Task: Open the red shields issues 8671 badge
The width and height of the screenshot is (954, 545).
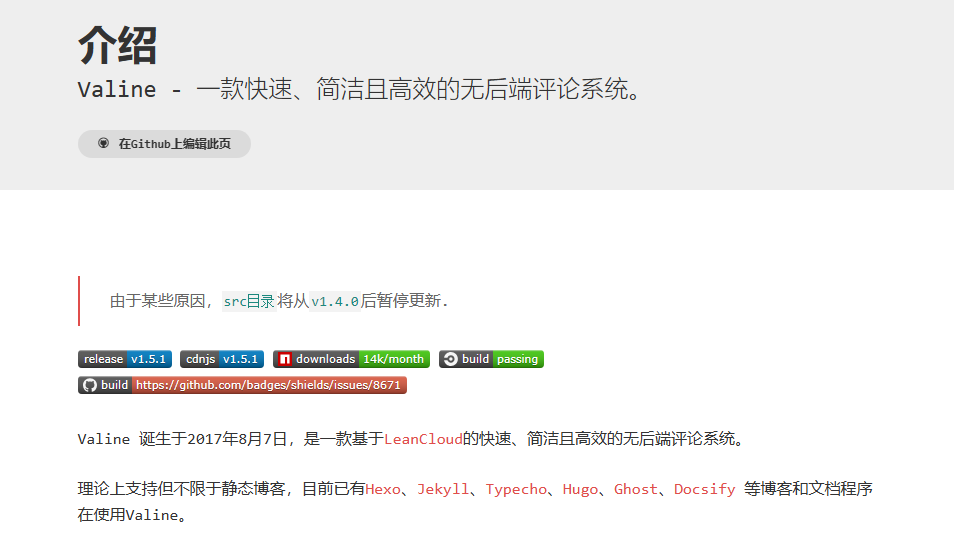Action: pyautogui.click(x=242, y=385)
